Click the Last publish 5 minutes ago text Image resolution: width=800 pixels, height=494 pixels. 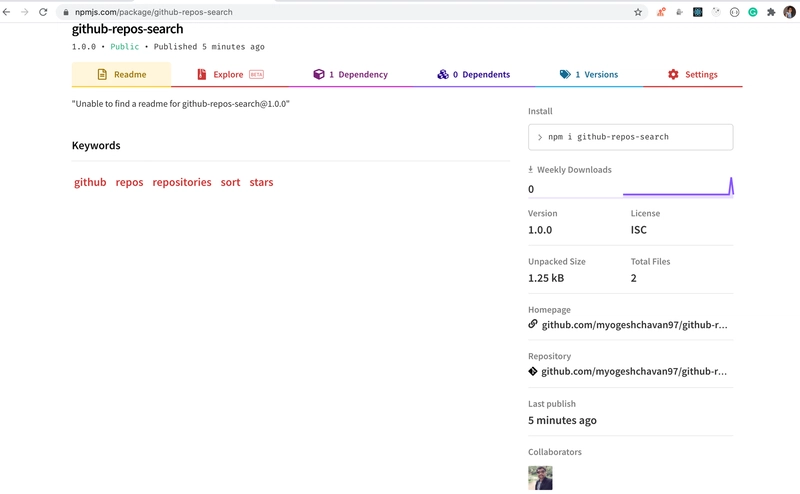tap(562, 421)
